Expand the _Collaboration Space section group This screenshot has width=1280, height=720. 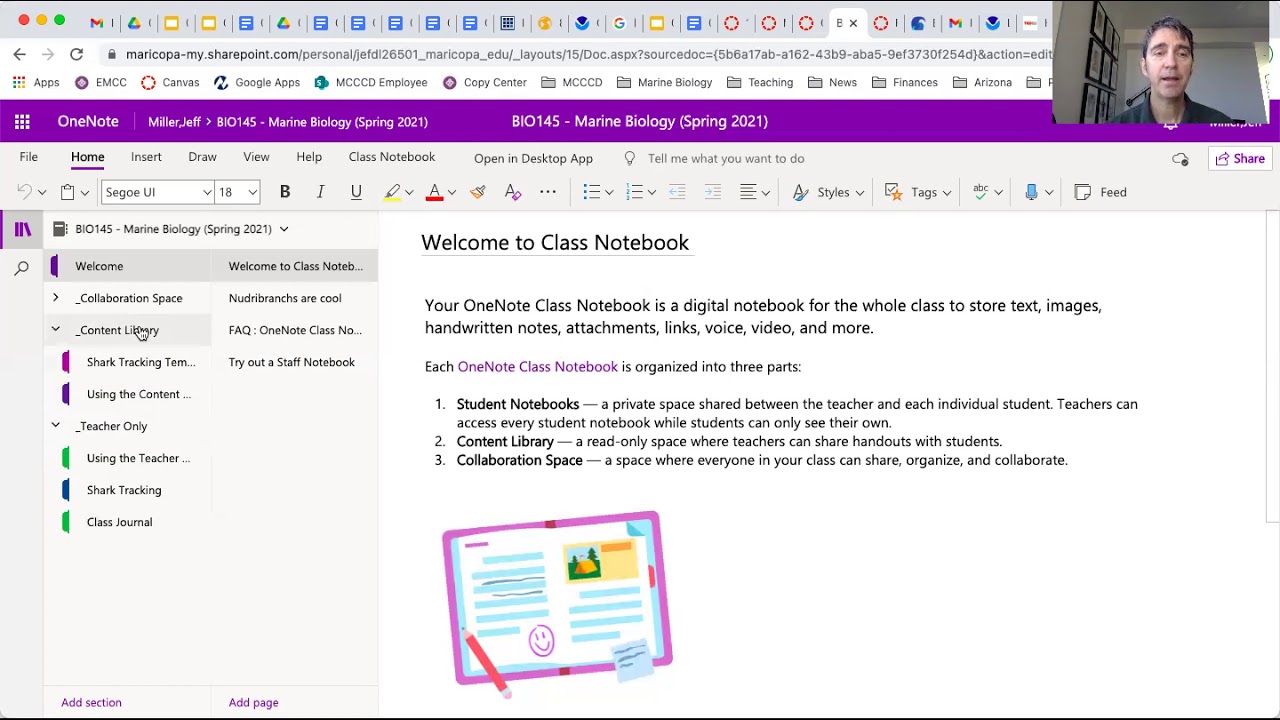tap(55, 298)
